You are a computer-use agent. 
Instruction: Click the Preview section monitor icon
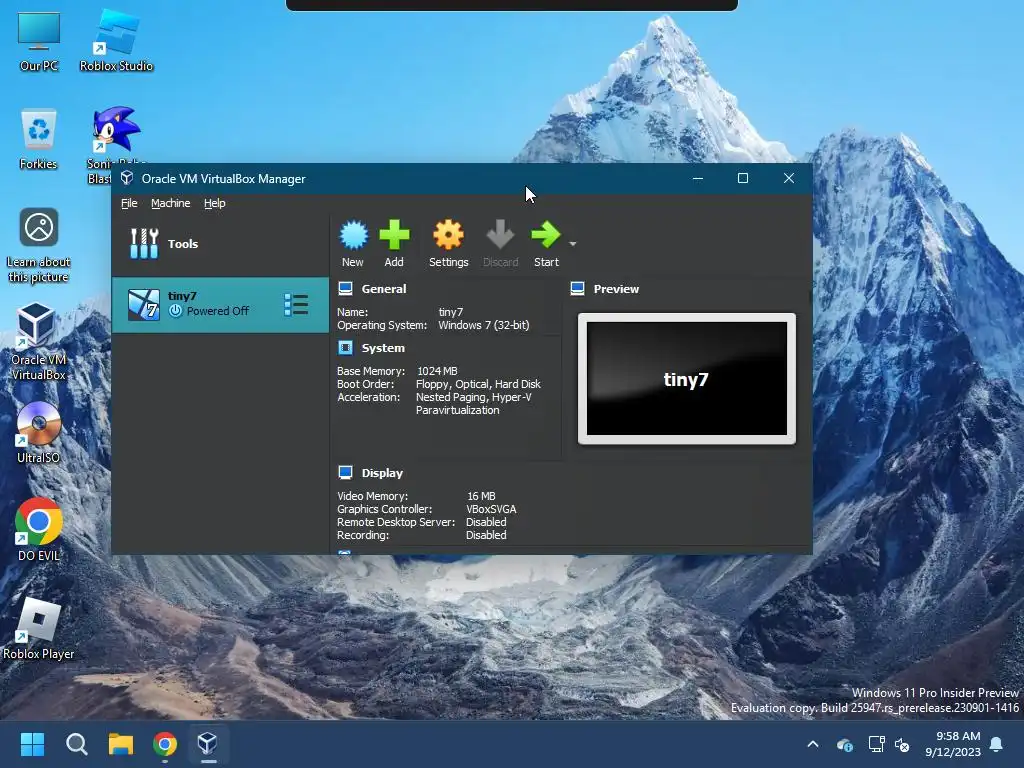pyautogui.click(x=577, y=289)
